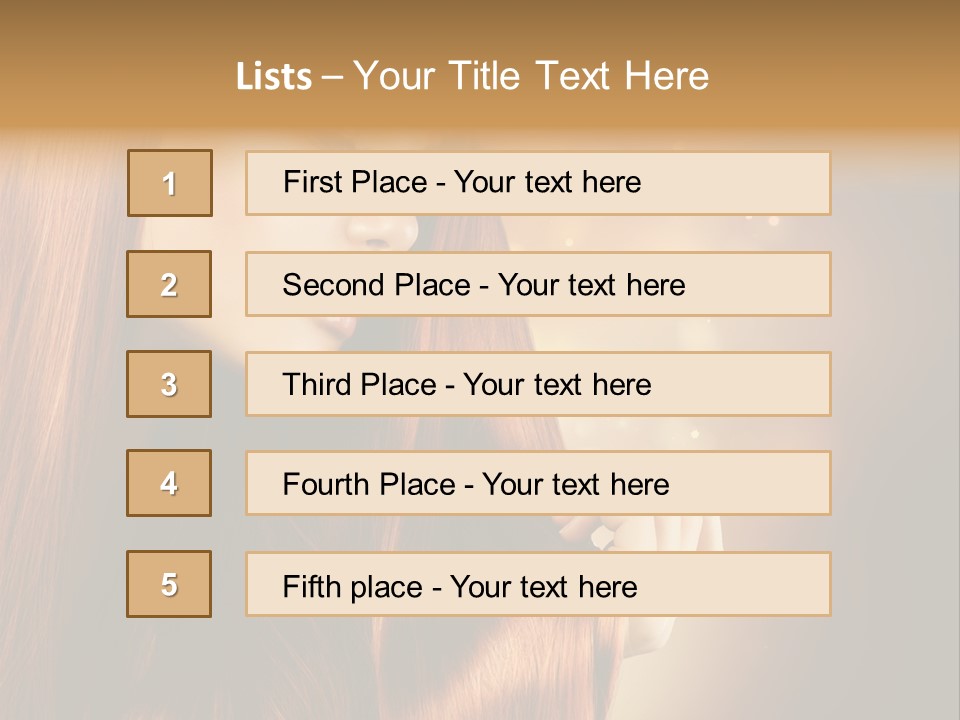This screenshot has height=720, width=960.
Task: Click the Third Place text bar
Action: (538, 384)
